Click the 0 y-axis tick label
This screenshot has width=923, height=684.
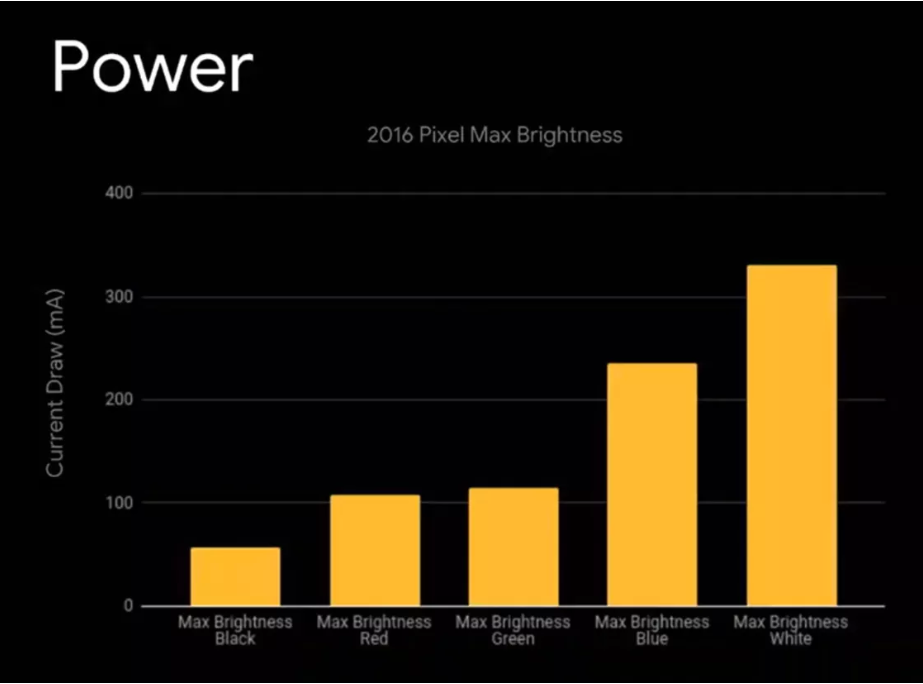point(127,606)
